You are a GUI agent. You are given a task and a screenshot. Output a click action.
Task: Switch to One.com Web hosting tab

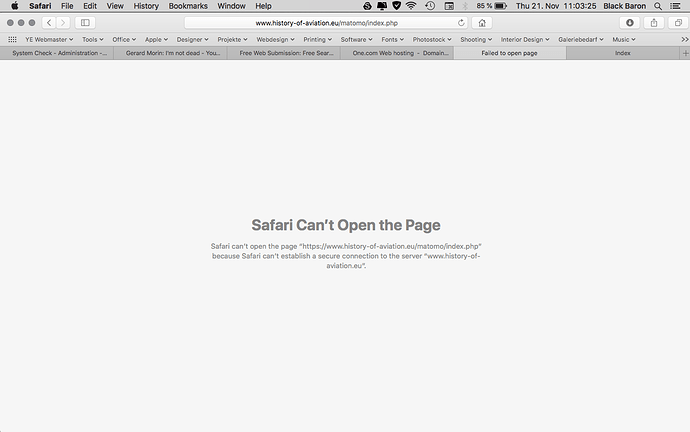click(397, 53)
